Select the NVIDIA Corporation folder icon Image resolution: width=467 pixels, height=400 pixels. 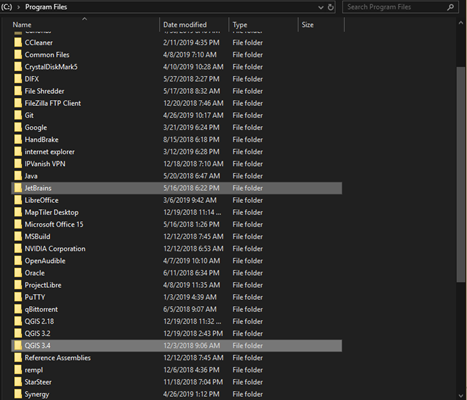click(x=18, y=249)
